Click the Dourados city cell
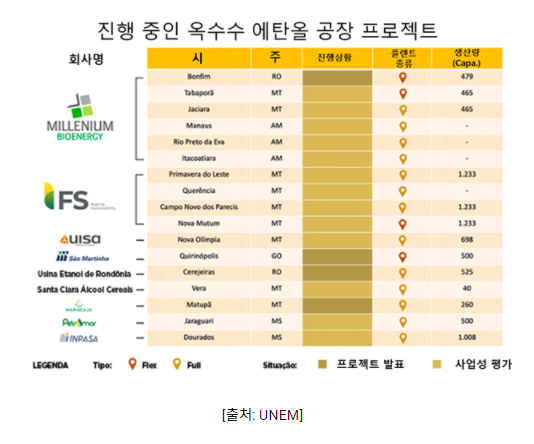Viewport: 534px width, 444px height. (199, 337)
